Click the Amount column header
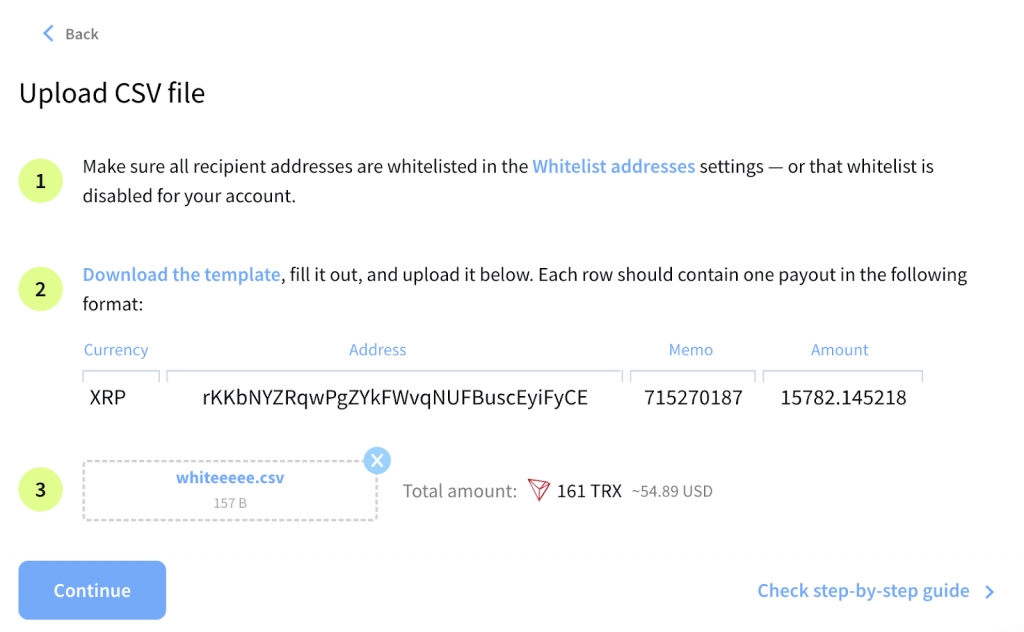The height and width of the screenshot is (632, 1024). click(x=839, y=350)
